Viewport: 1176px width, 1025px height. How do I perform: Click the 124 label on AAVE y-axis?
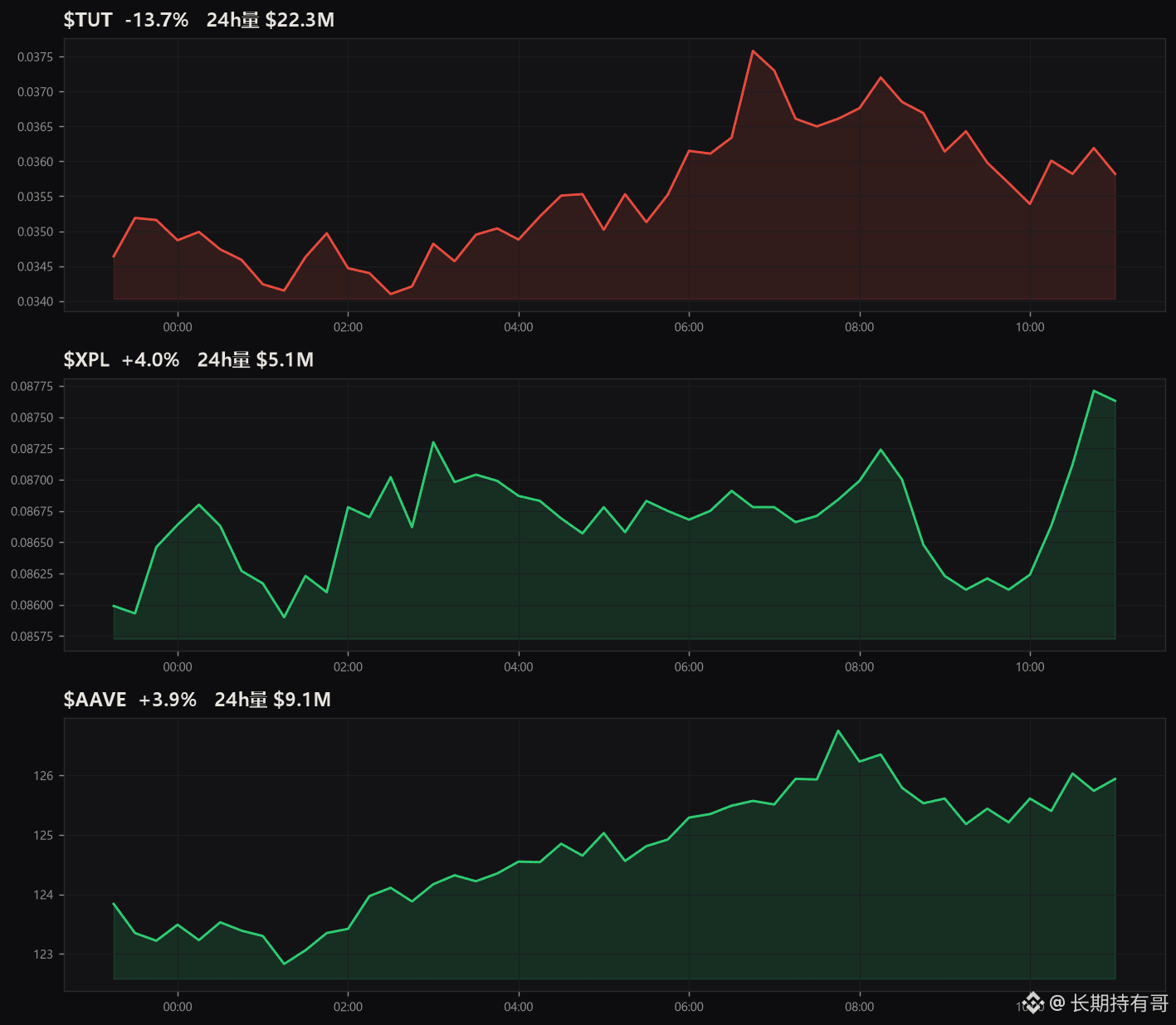click(43, 895)
